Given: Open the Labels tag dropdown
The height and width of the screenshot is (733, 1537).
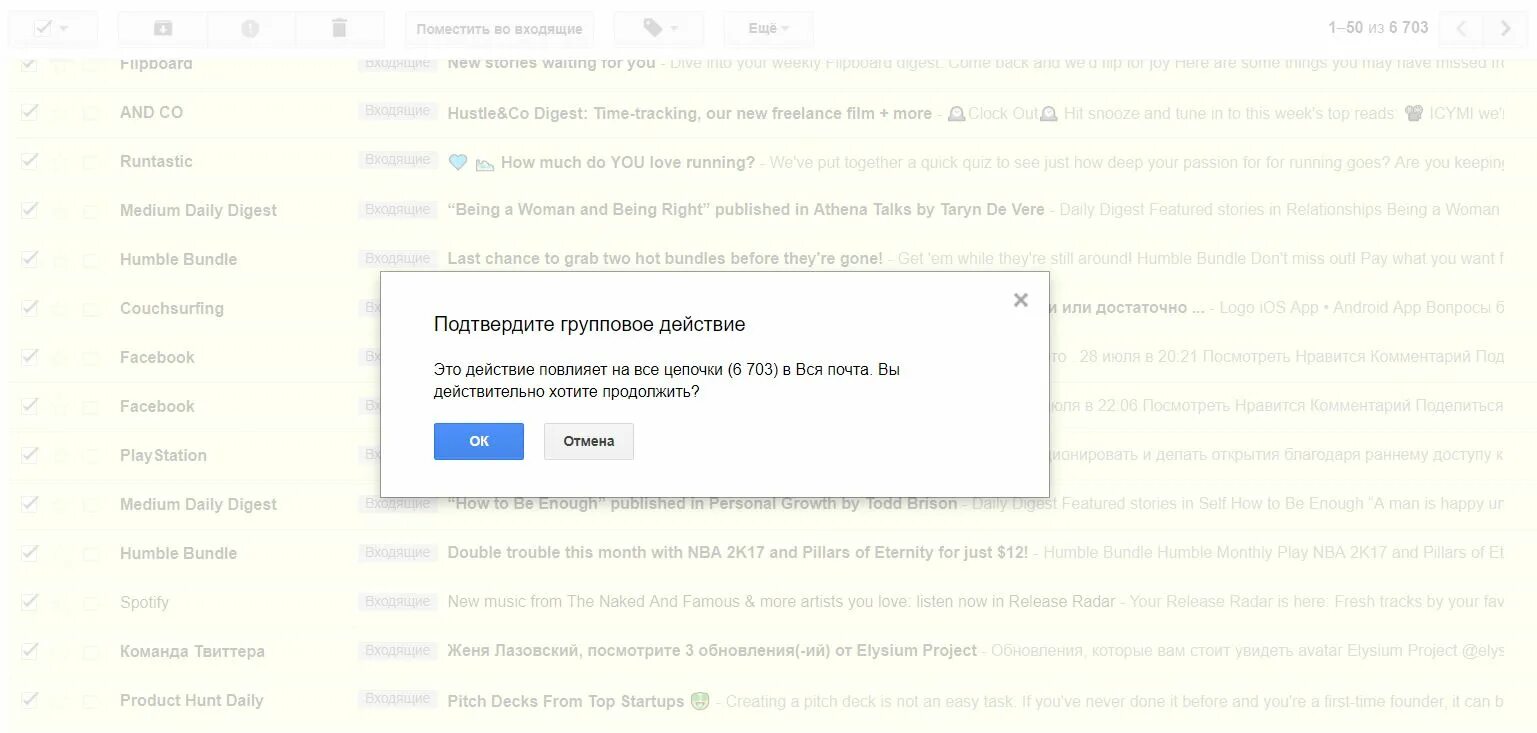Looking at the screenshot, I should (659, 29).
